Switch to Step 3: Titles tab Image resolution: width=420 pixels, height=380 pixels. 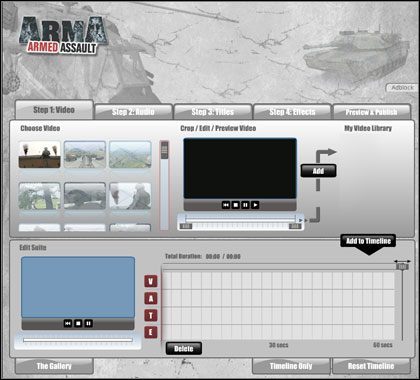coord(213,112)
